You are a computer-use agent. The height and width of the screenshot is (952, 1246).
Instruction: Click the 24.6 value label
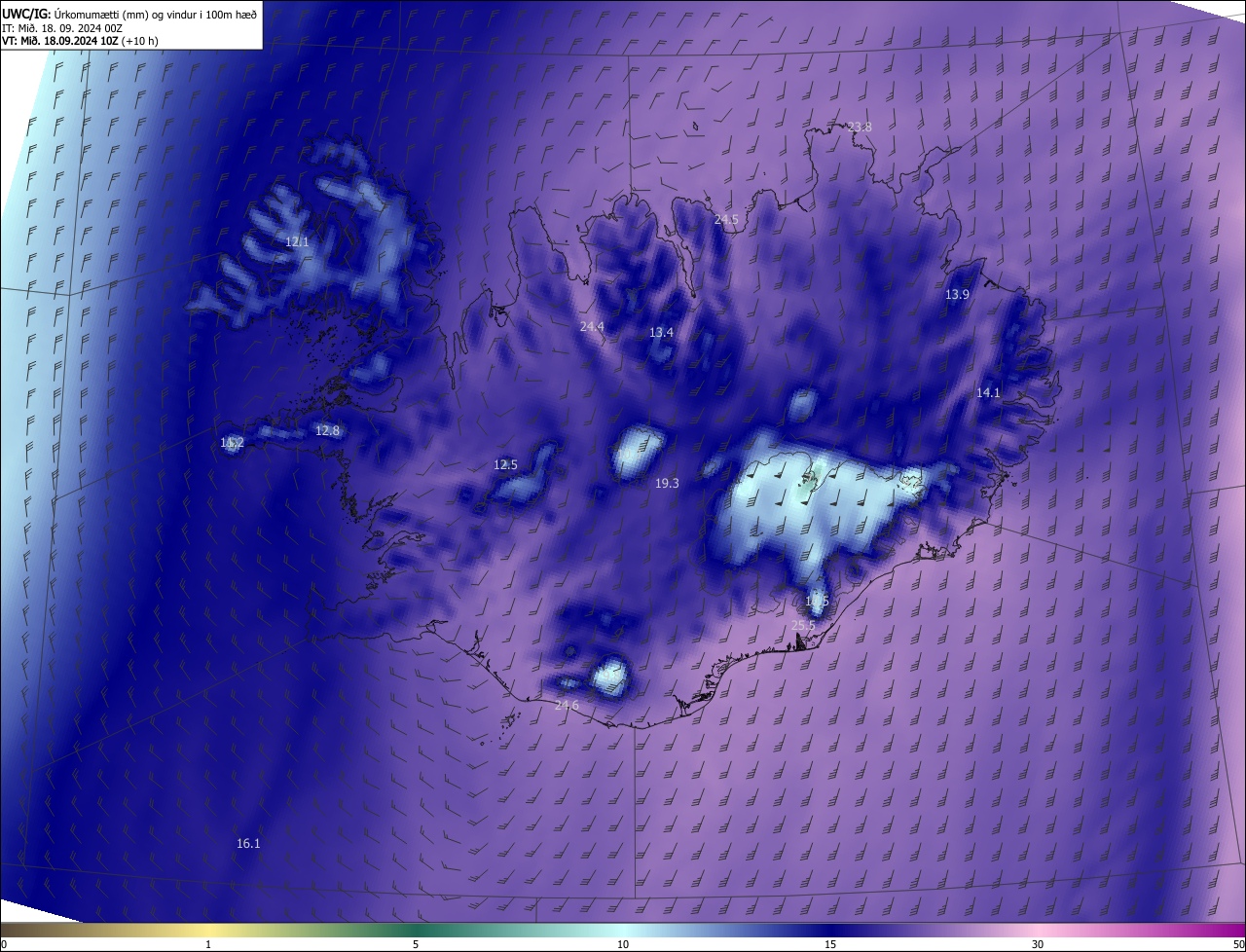tap(567, 705)
